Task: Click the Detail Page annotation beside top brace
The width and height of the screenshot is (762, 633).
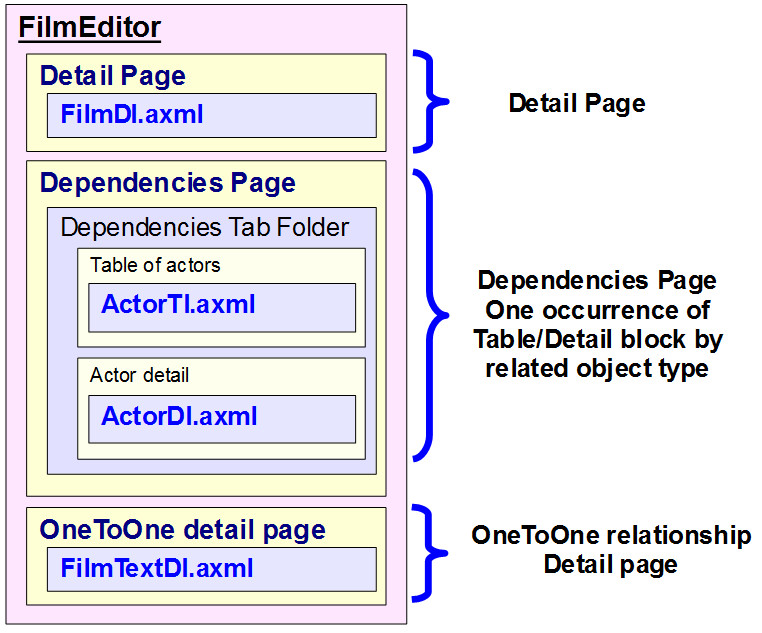Action: coord(576,103)
